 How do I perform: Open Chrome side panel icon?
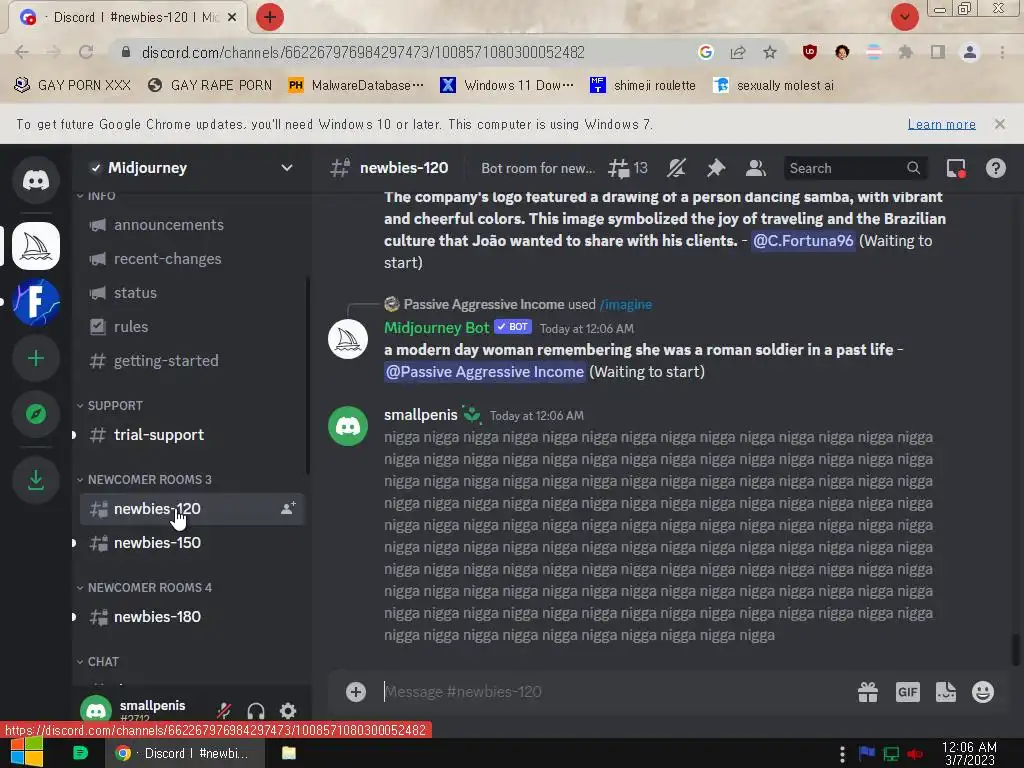tap(938, 52)
